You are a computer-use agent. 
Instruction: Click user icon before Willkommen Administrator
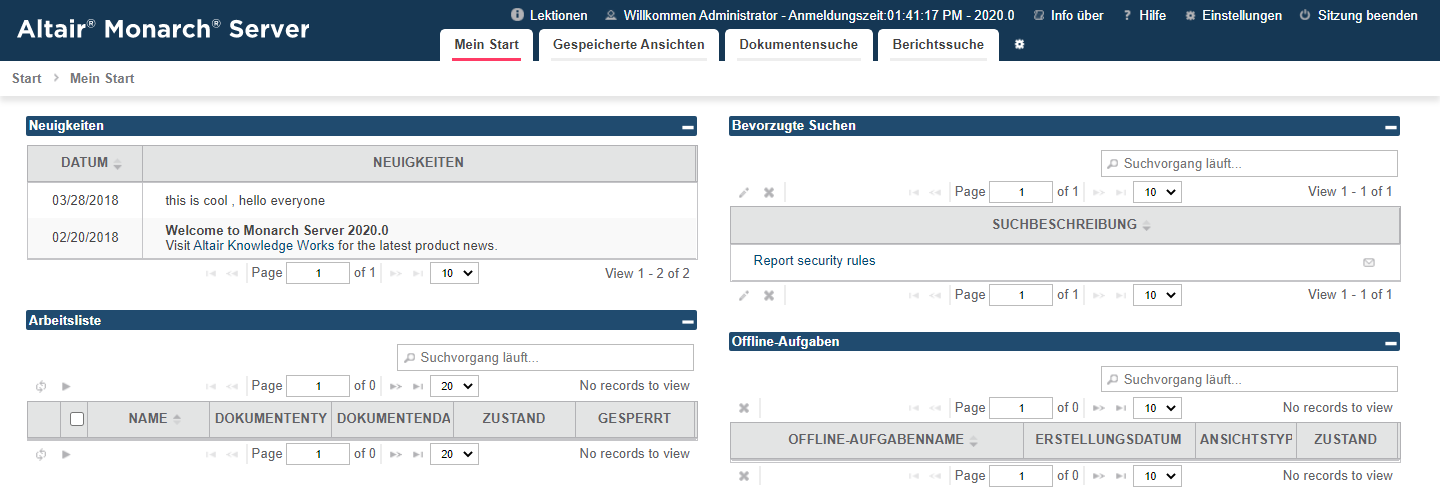[x=610, y=16]
